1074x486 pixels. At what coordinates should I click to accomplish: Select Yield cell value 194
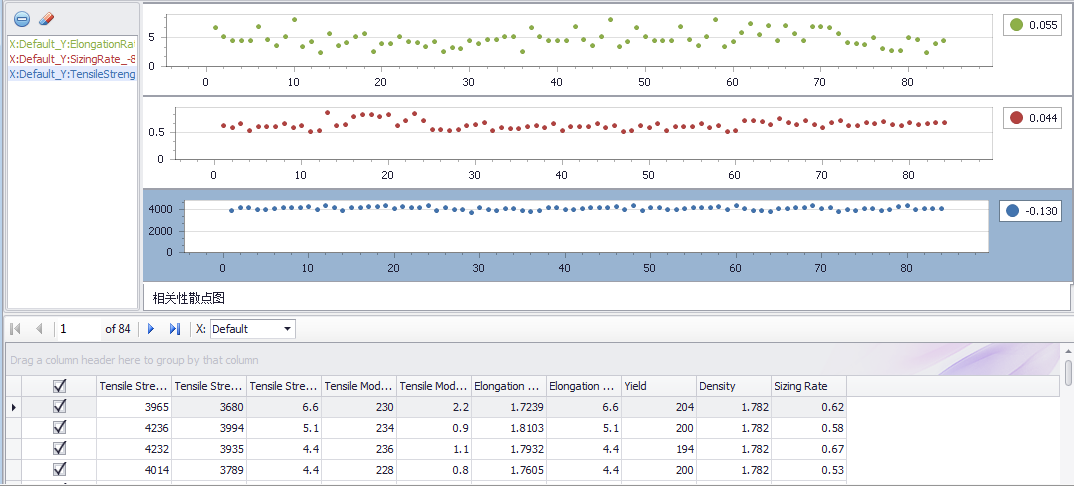click(x=659, y=449)
